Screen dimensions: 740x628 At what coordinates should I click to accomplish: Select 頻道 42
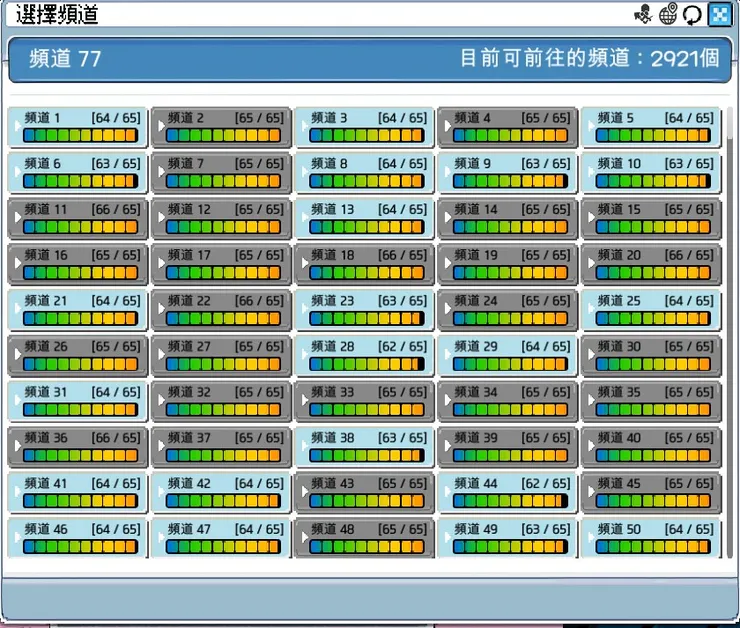[x=221, y=493]
